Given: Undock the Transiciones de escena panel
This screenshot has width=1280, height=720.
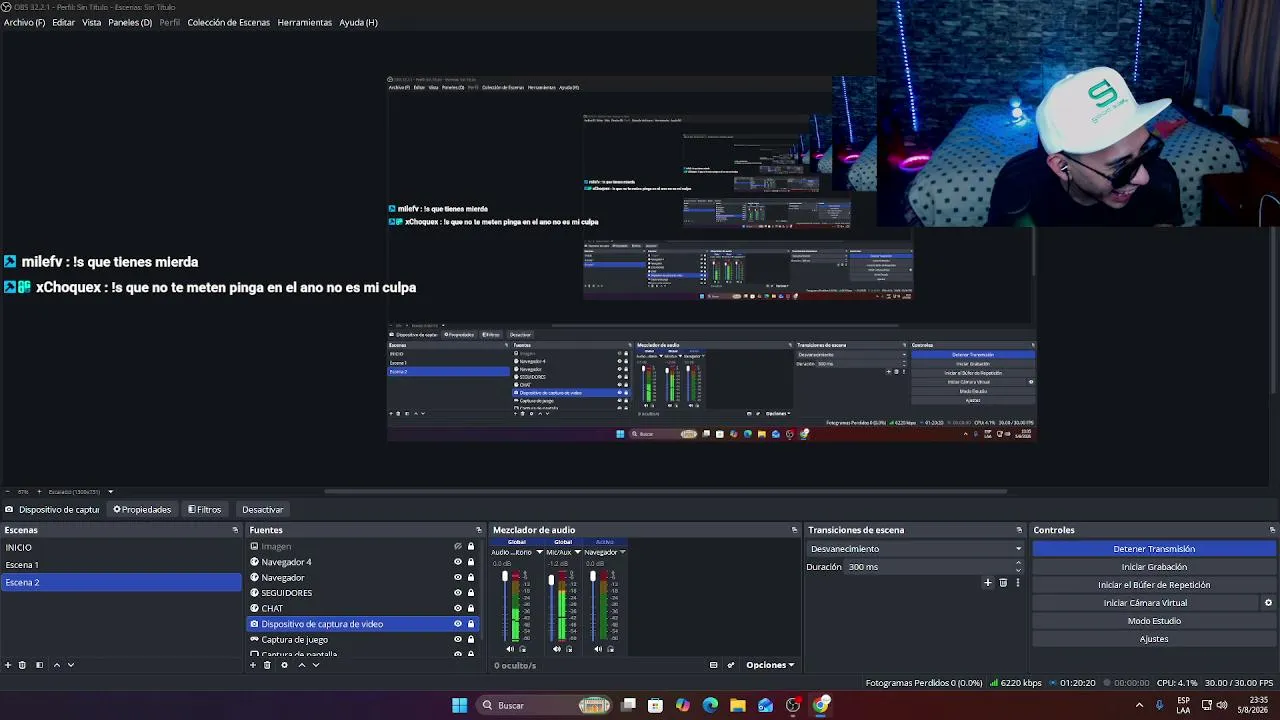Looking at the screenshot, I should point(1019,530).
